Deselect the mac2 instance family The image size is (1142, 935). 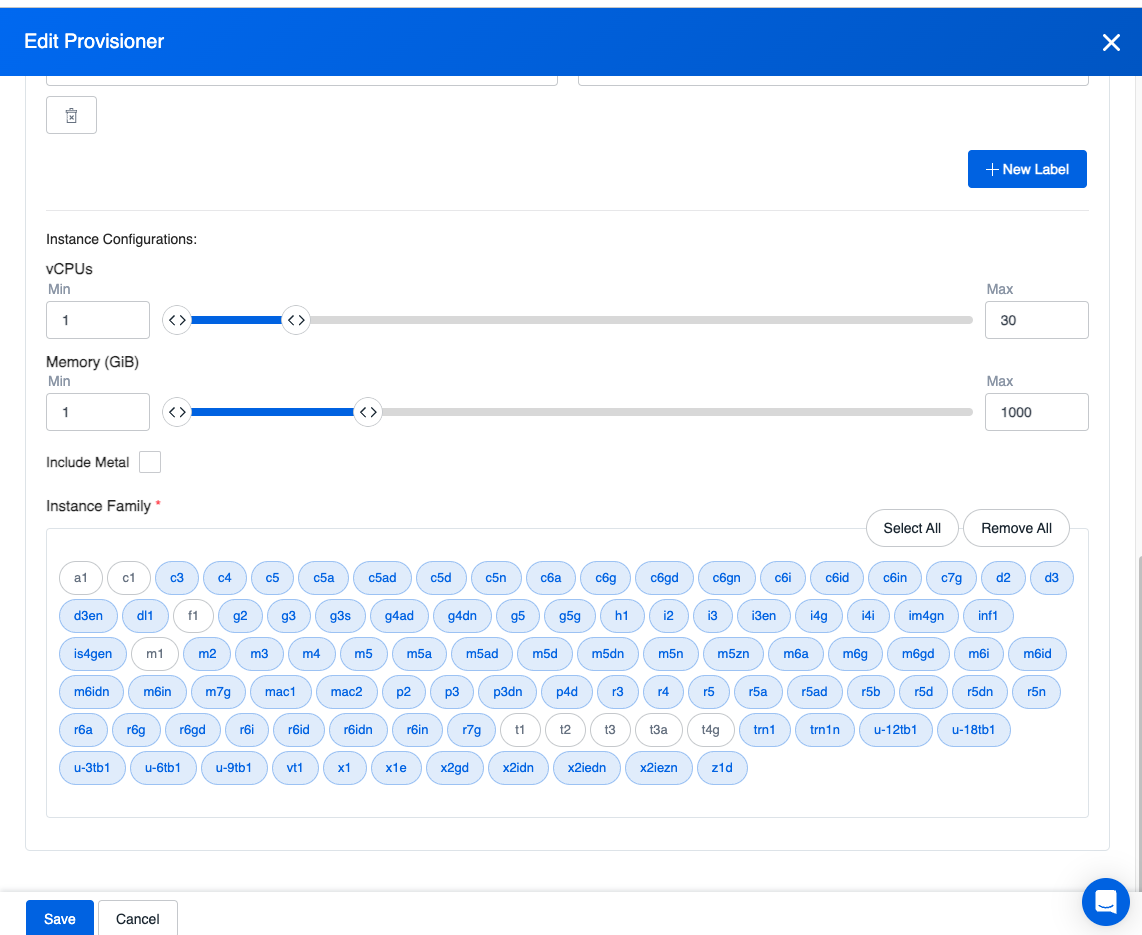tap(347, 691)
